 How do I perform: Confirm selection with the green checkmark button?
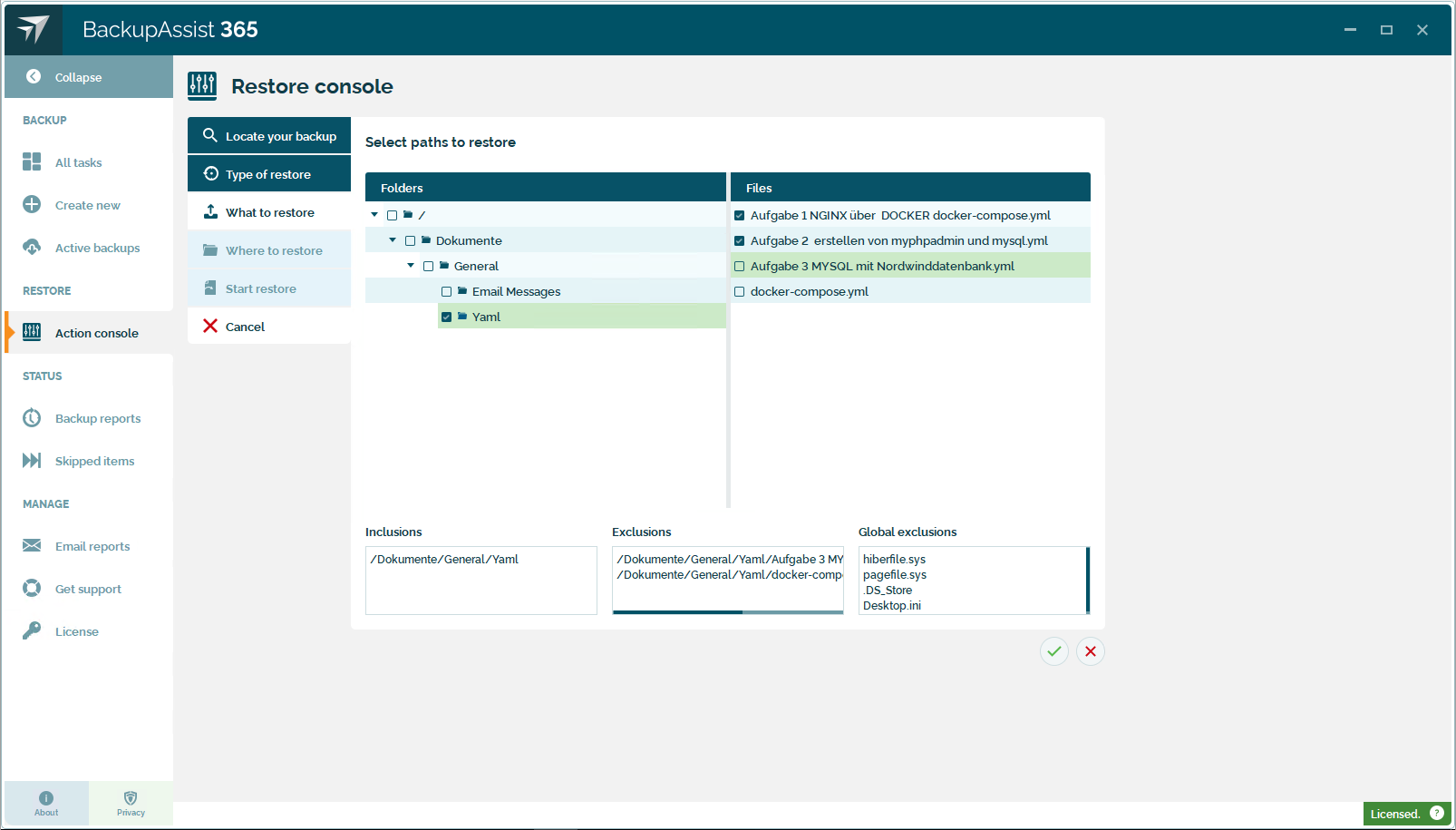(1054, 651)
